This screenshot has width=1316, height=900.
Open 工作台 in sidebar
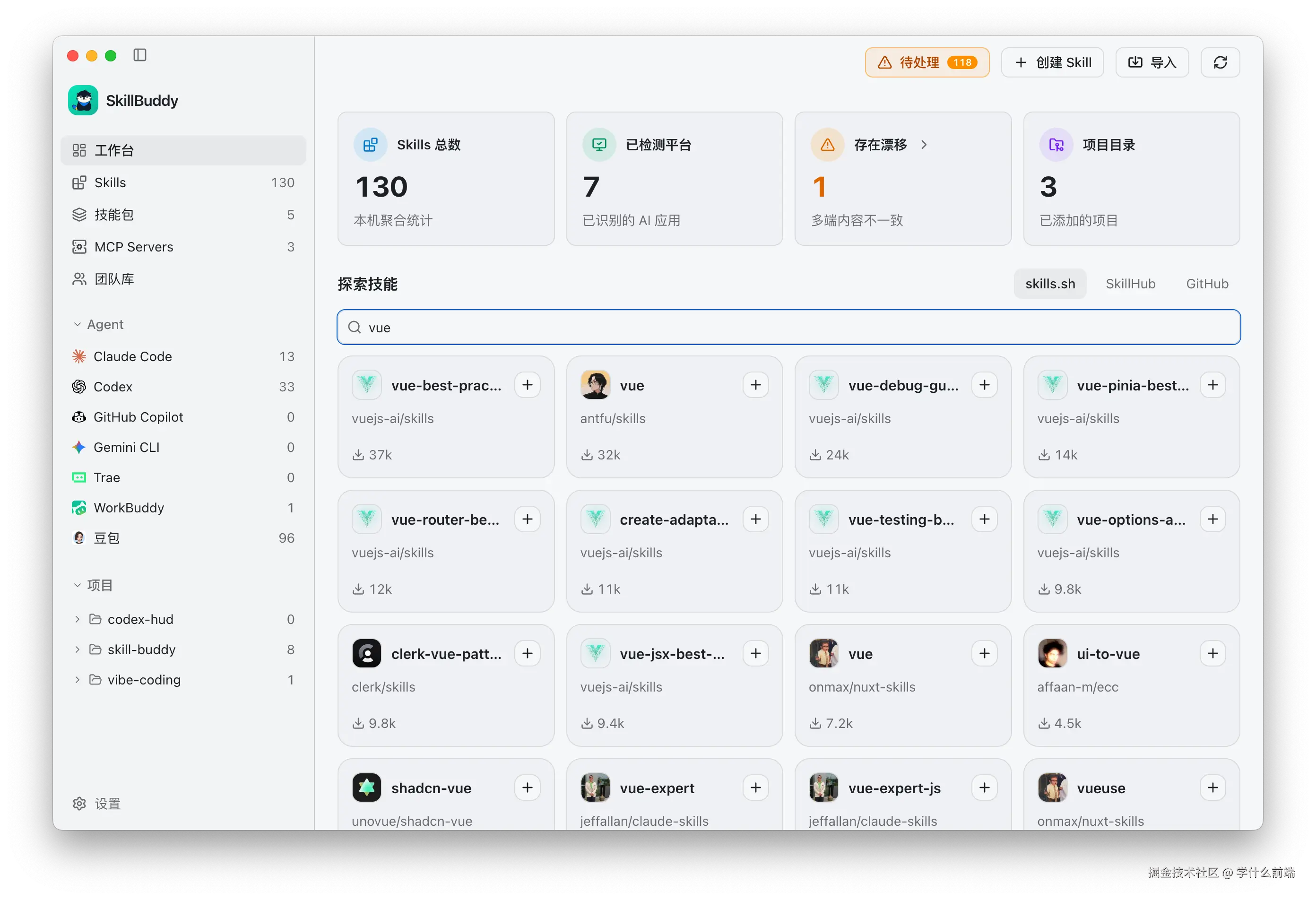click(183, 150)
